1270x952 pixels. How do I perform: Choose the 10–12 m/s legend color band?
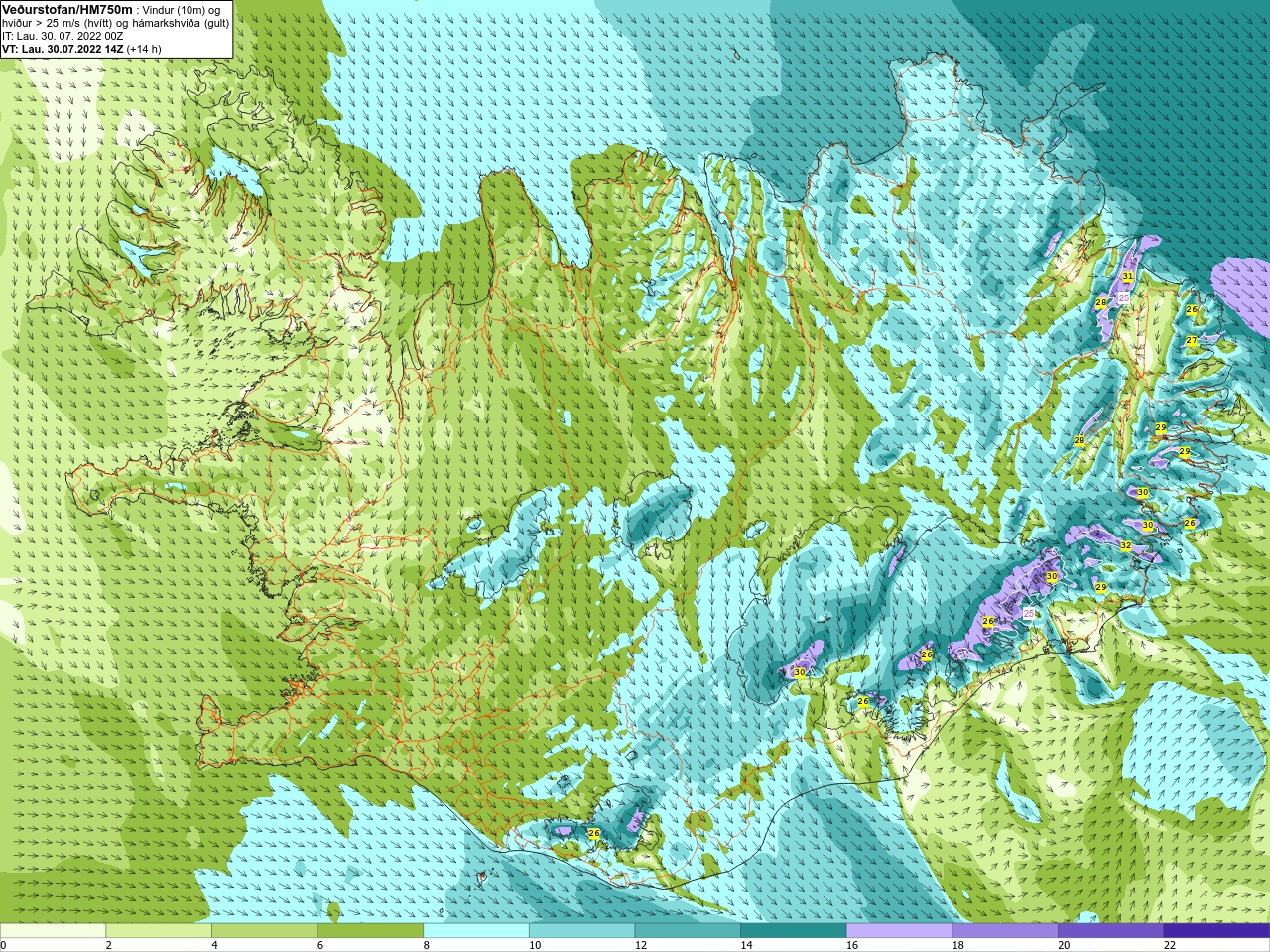581,930
